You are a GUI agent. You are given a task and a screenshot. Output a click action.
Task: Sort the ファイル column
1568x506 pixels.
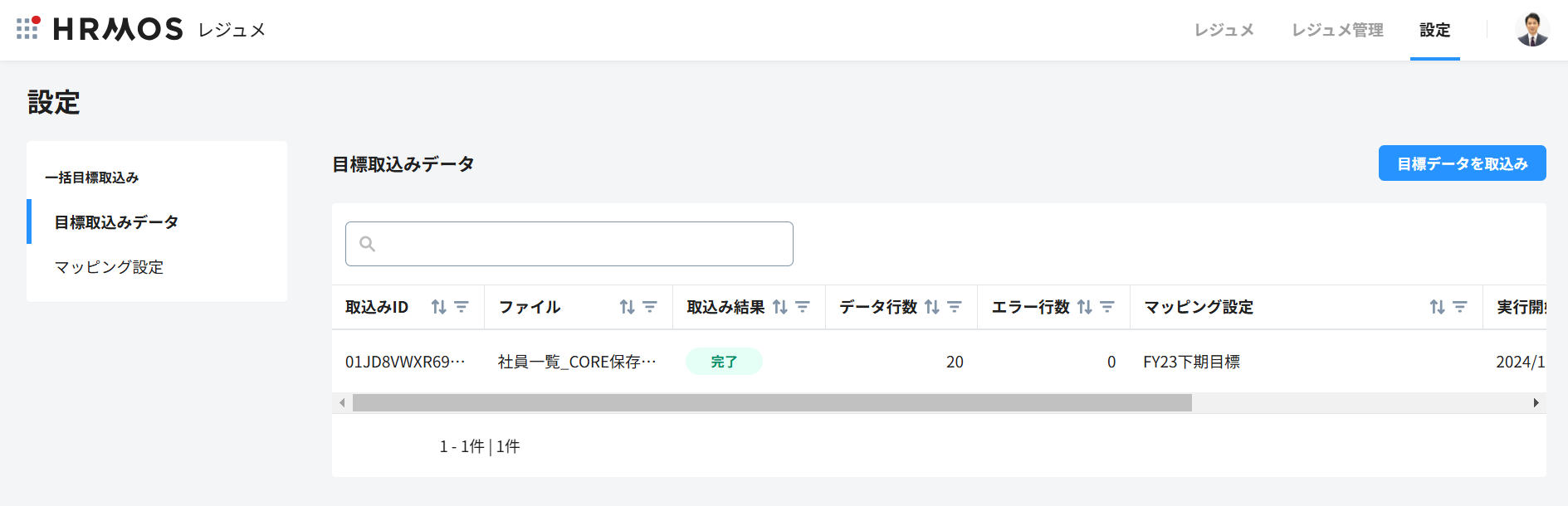click(628, 307)
